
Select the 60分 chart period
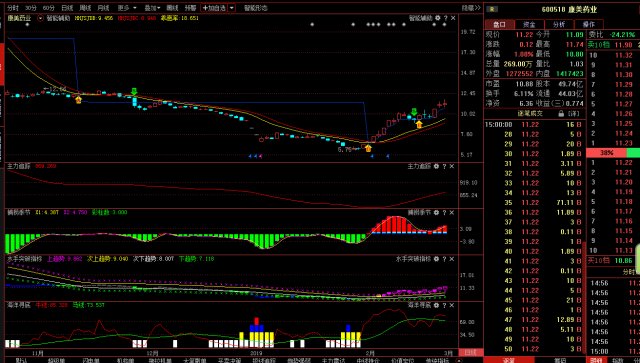point(49,8)
